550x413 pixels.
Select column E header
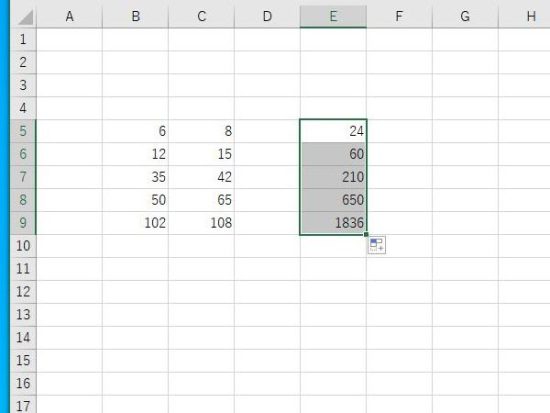tap(333, 16)
